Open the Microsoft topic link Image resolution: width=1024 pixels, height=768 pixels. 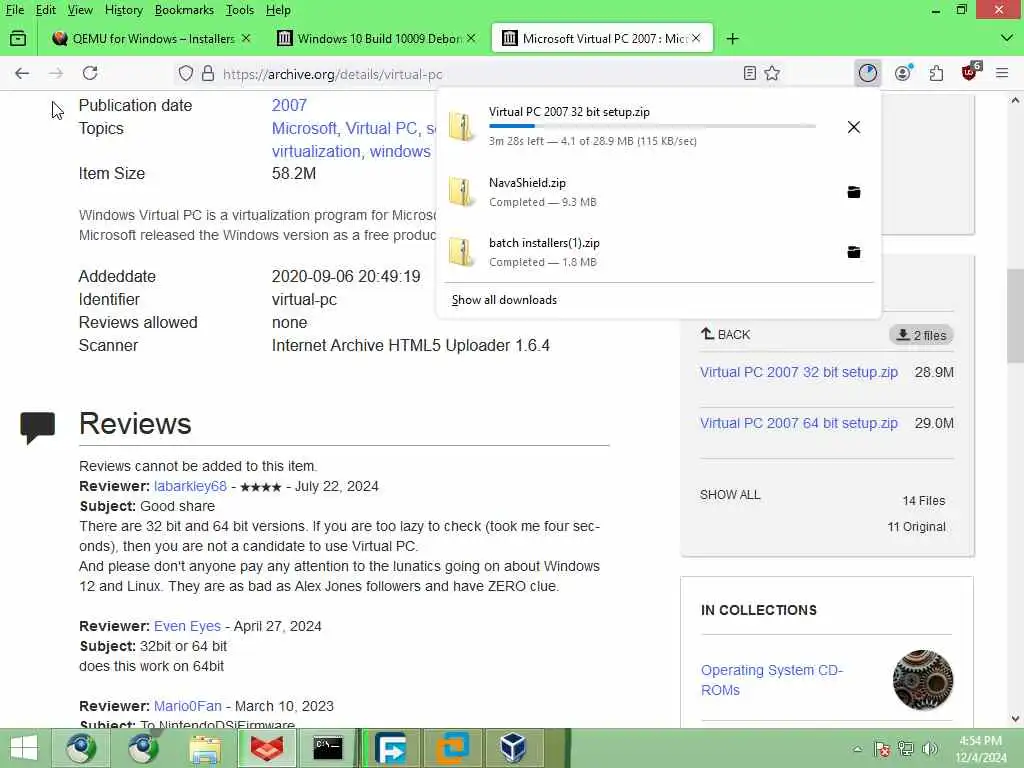point(304,128)
